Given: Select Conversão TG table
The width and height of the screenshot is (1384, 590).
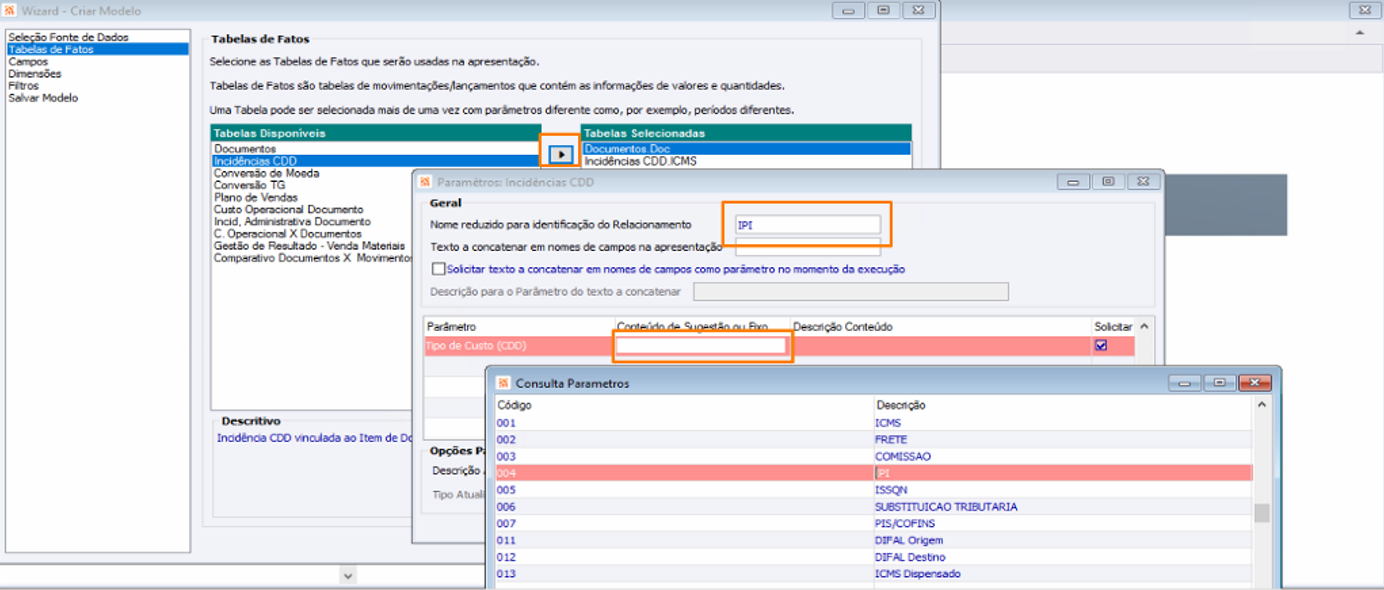Looking at the screenshot, I should [249, 185].
